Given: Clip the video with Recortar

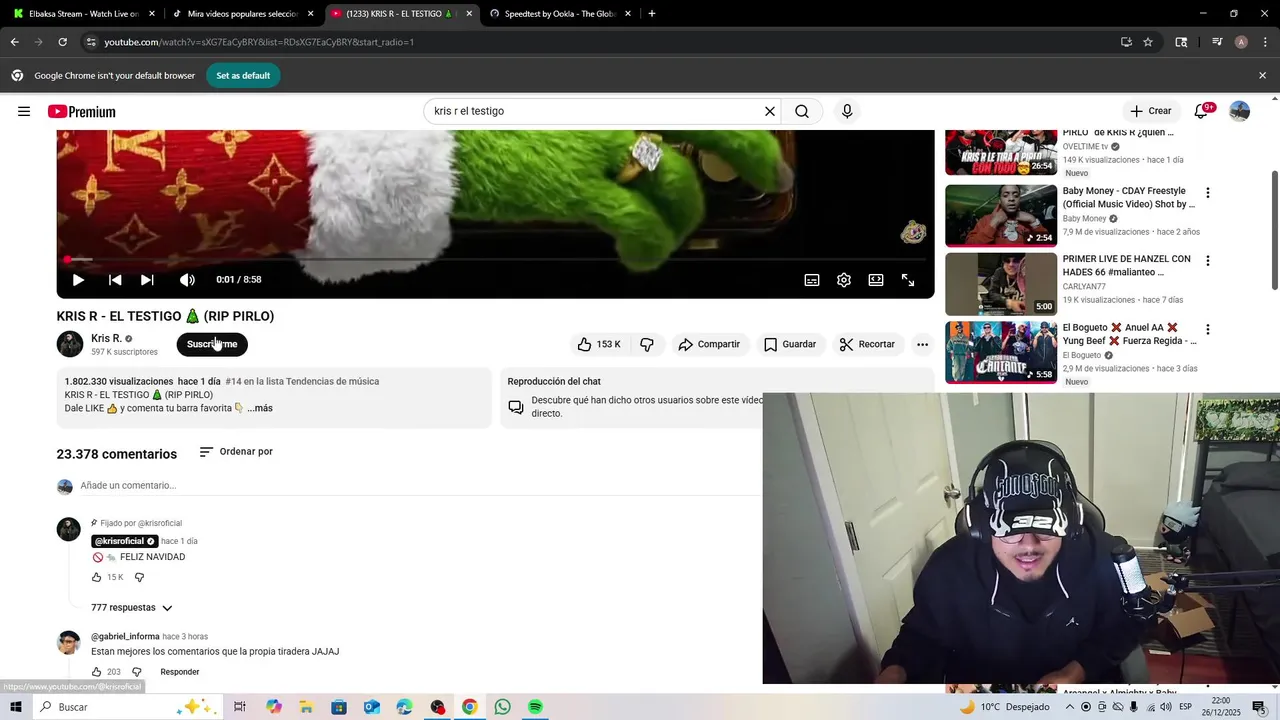Looking at the screenshot, I should click(867, 344).
